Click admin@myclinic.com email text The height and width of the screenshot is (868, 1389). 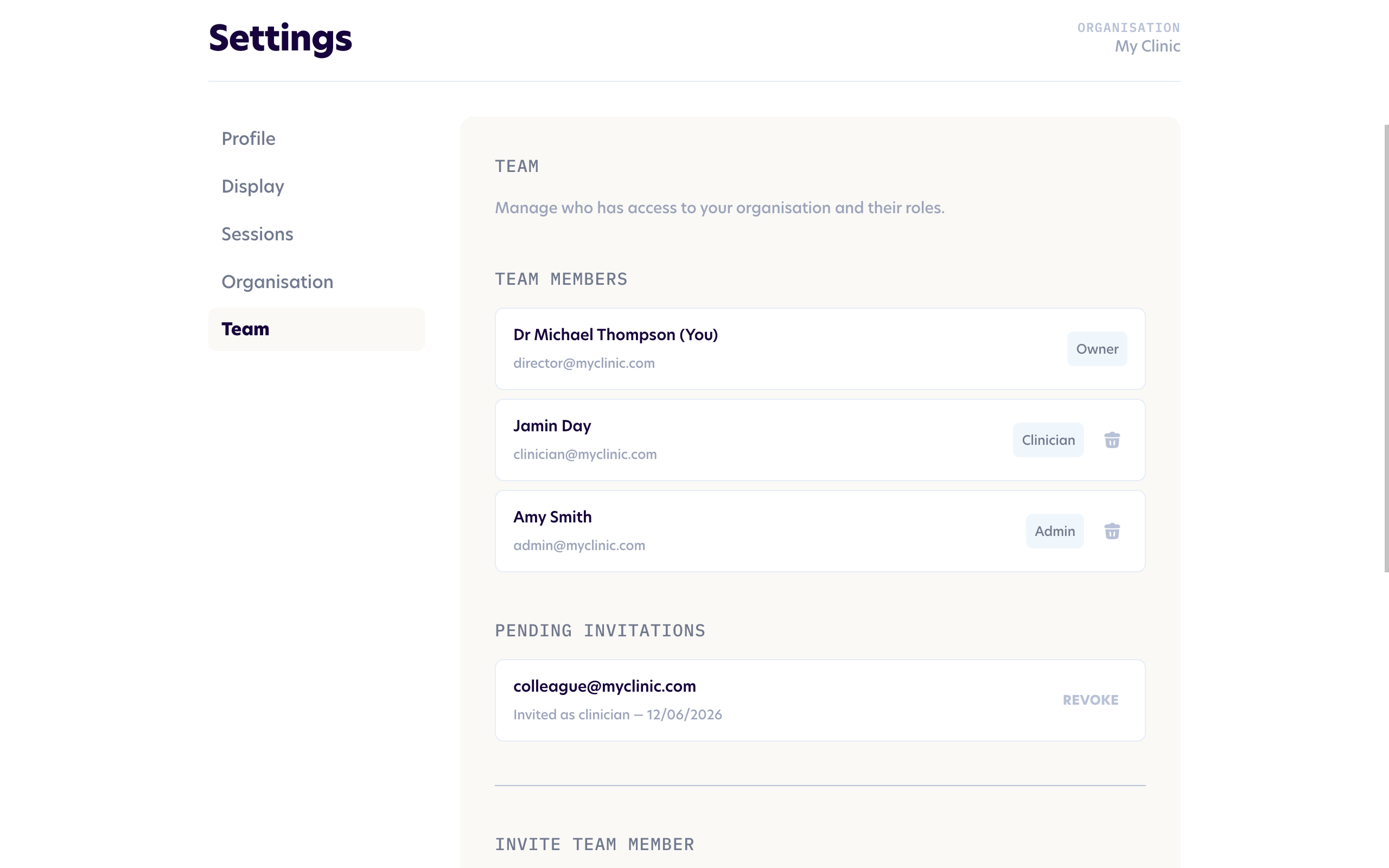(579, 545)
